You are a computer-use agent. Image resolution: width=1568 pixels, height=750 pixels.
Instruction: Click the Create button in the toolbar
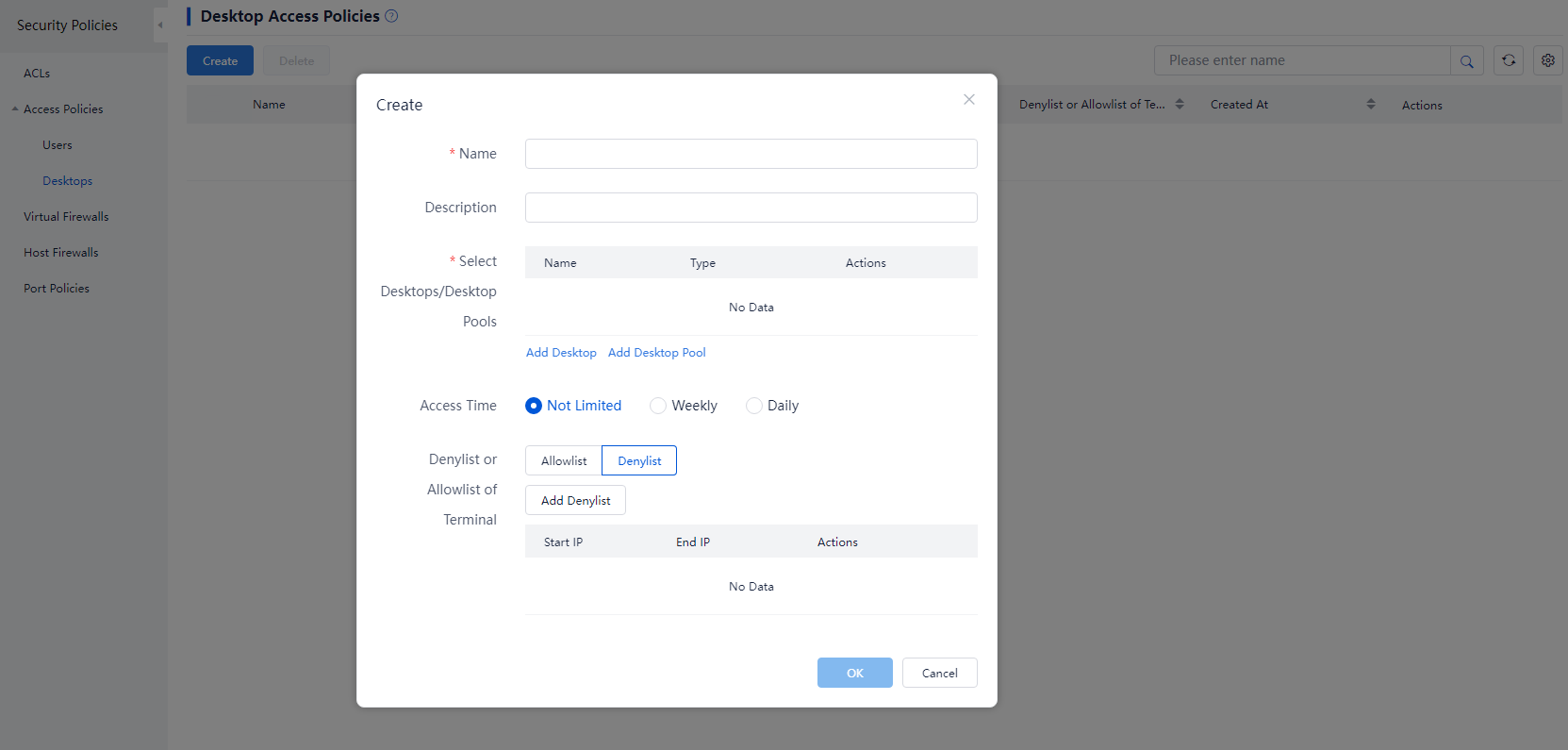click(220, 60)
